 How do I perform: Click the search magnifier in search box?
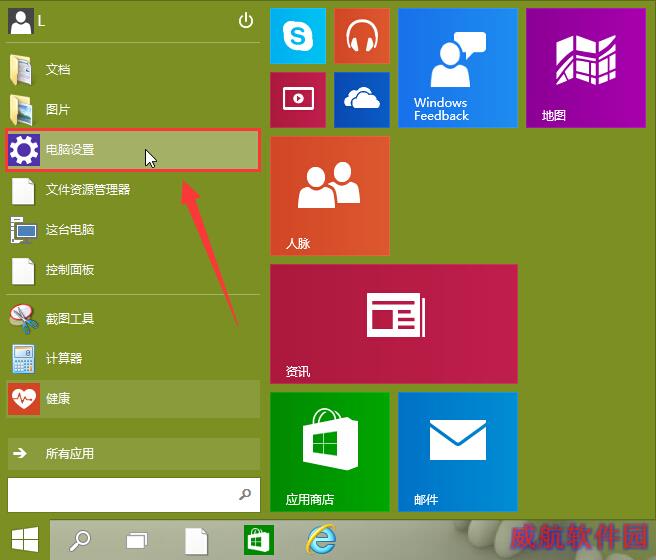pos(245,494)
